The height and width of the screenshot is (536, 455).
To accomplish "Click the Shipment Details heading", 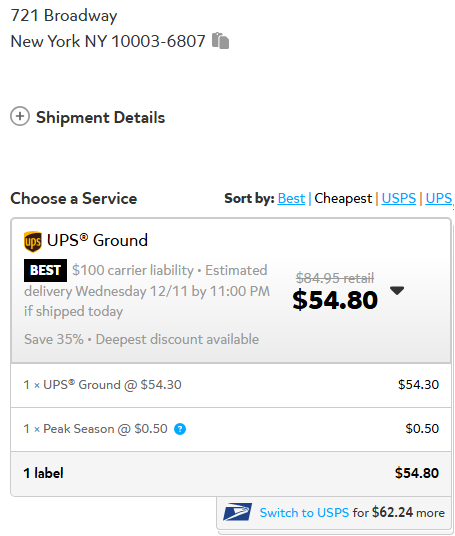I will [x=101, y=117].
